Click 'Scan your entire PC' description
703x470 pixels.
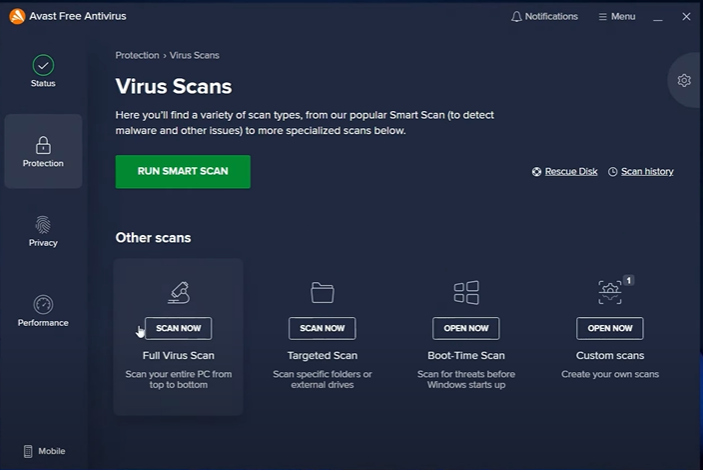[x=178, y=379]
